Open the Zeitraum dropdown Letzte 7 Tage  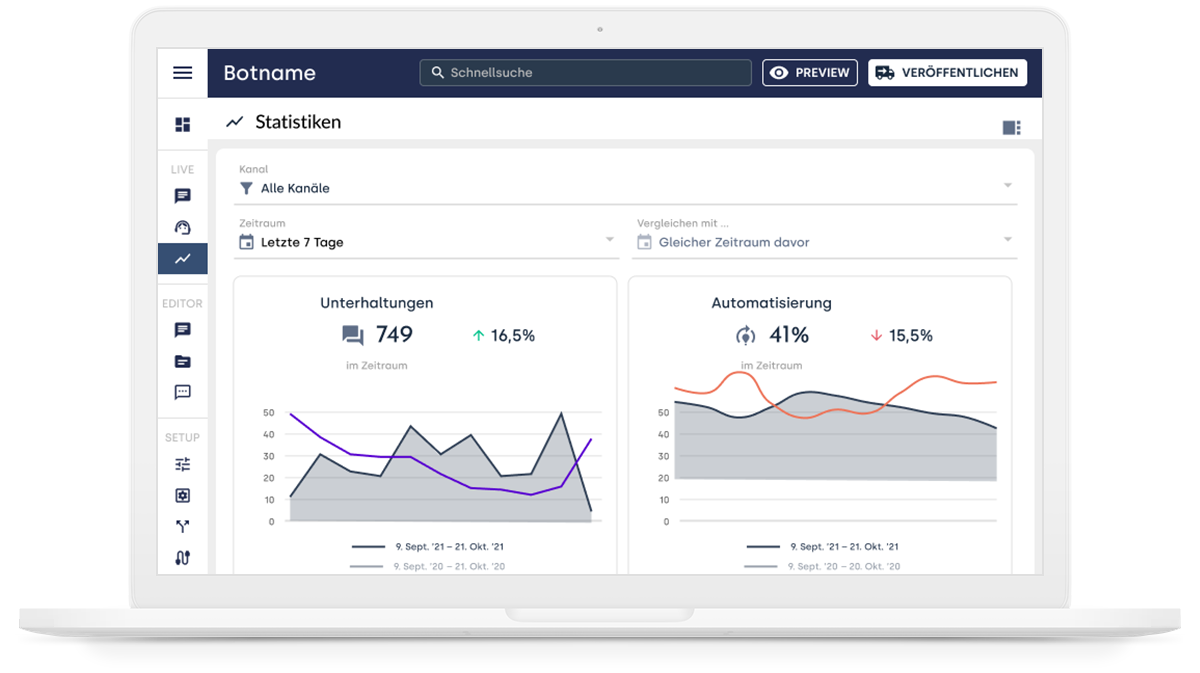426,242
